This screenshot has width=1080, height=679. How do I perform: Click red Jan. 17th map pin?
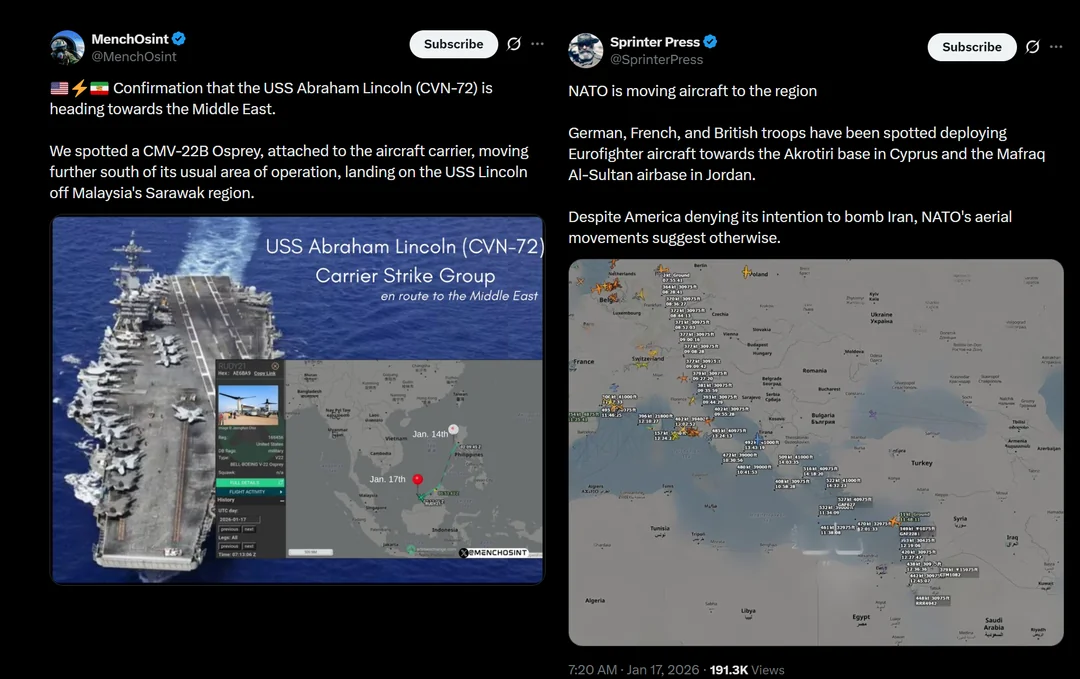(x=418, y=481)
